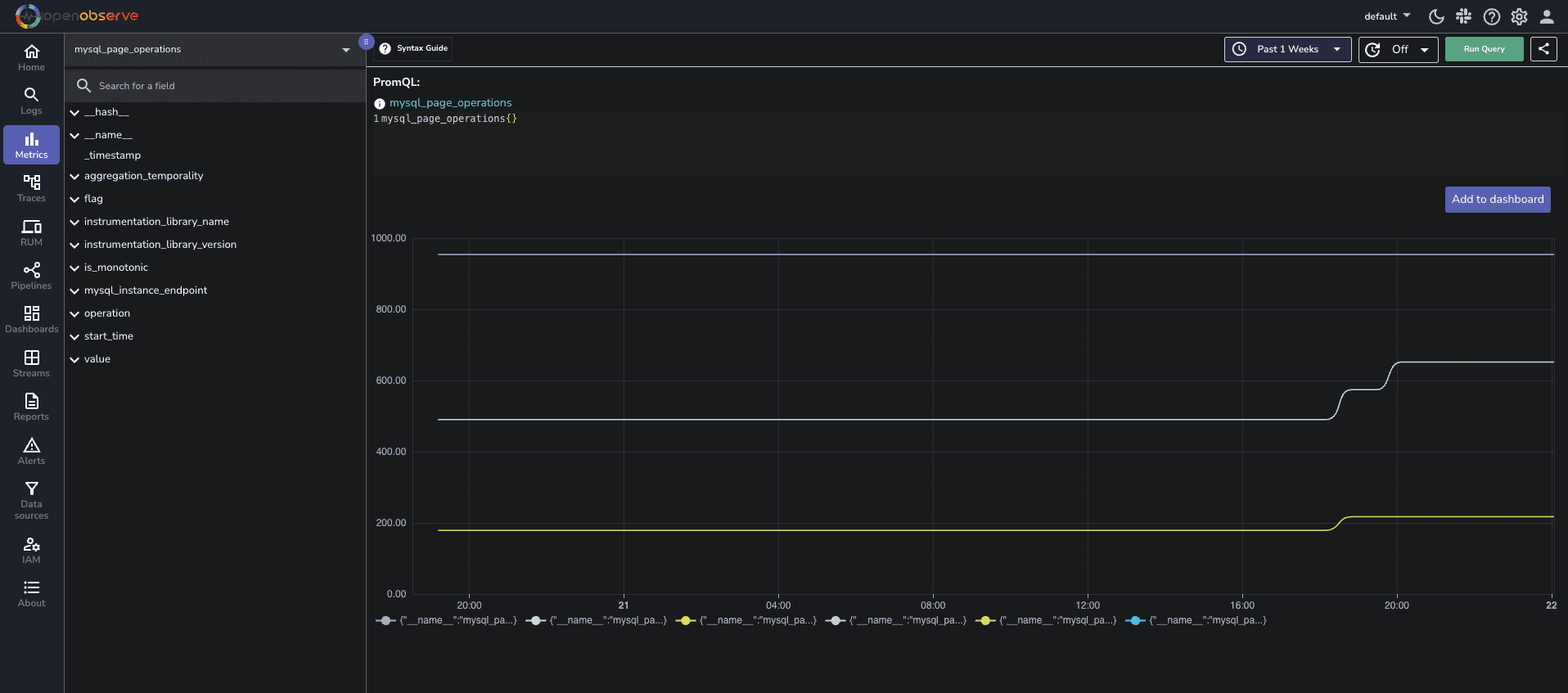Navigate to Traces section

pos(32,188)
